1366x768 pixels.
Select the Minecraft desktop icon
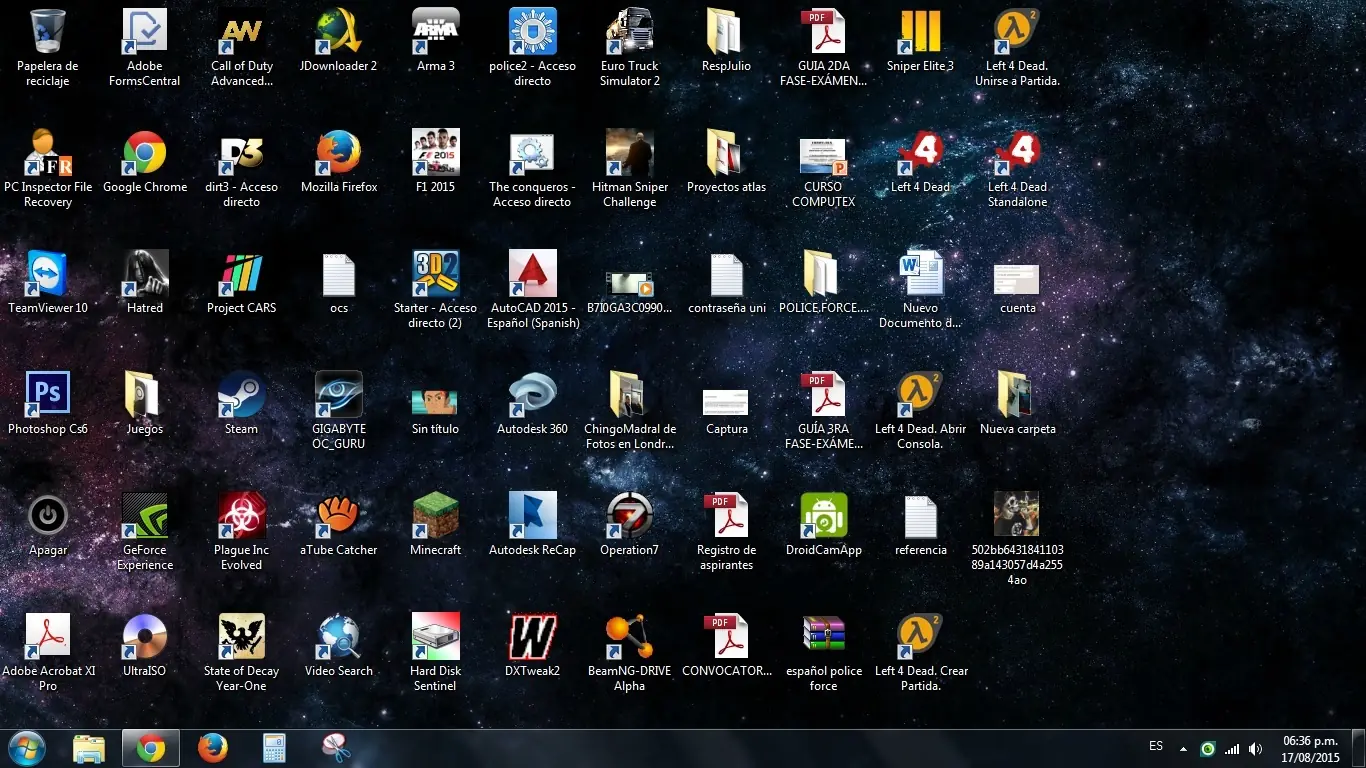(x=436, y=516)
